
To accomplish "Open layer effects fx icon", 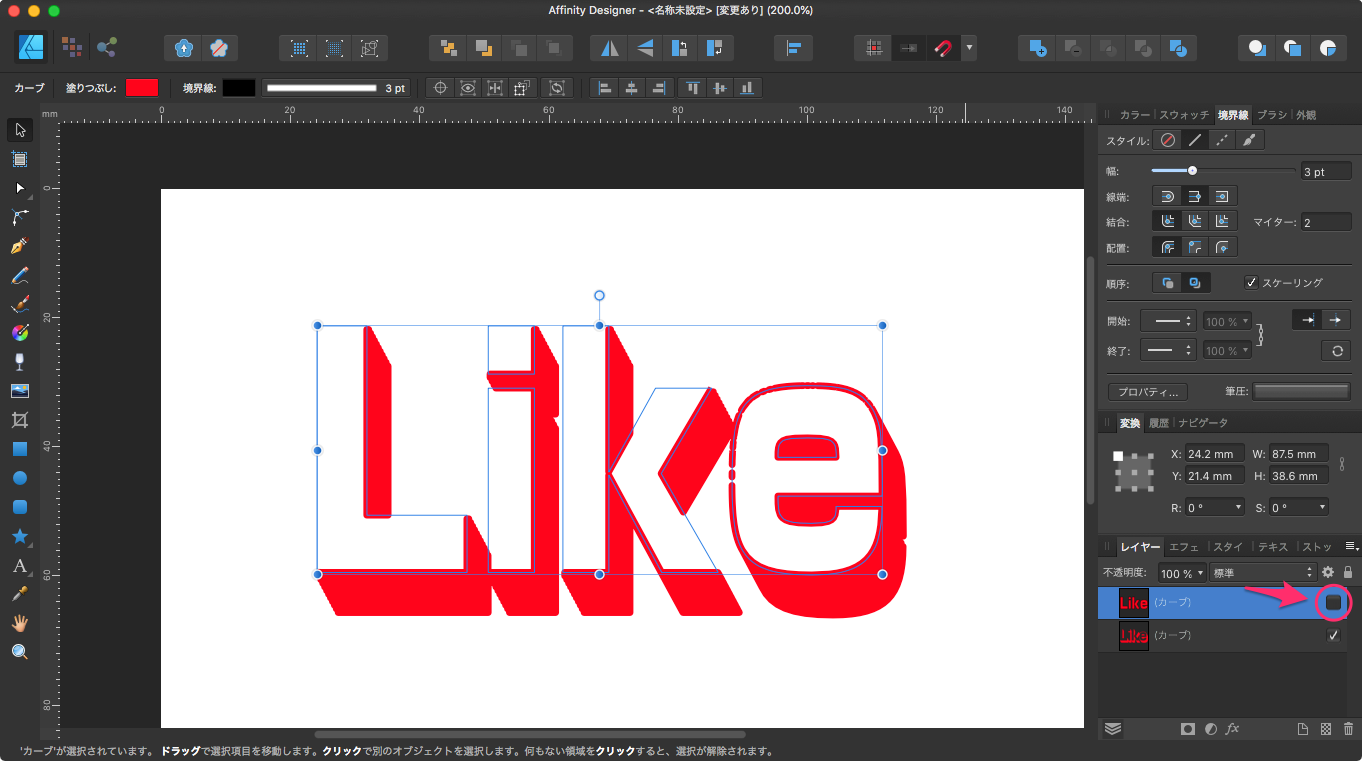I will pyautogui.click(x=1233, y=729).
